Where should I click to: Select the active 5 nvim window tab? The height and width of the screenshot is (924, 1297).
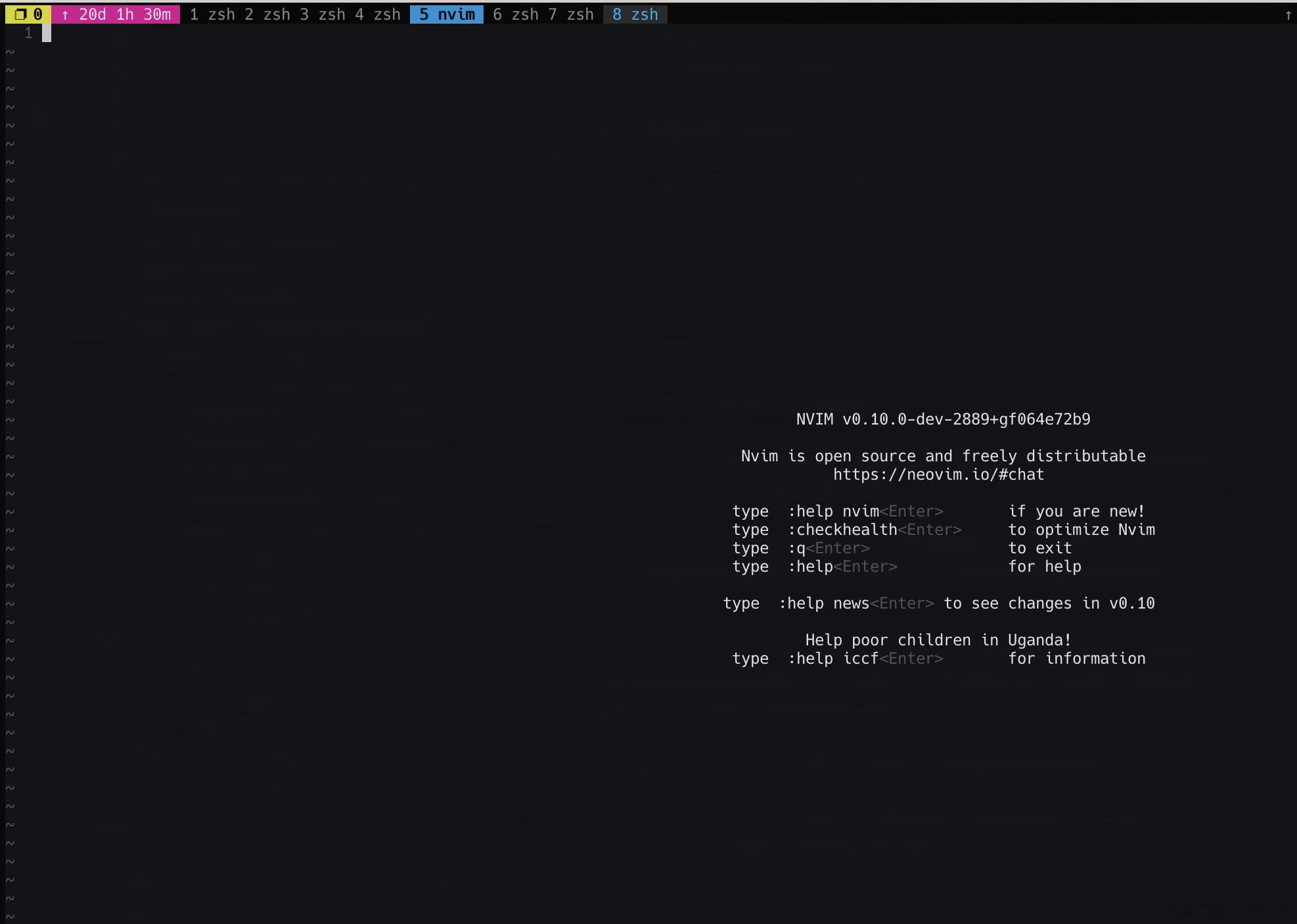[447, 14]
